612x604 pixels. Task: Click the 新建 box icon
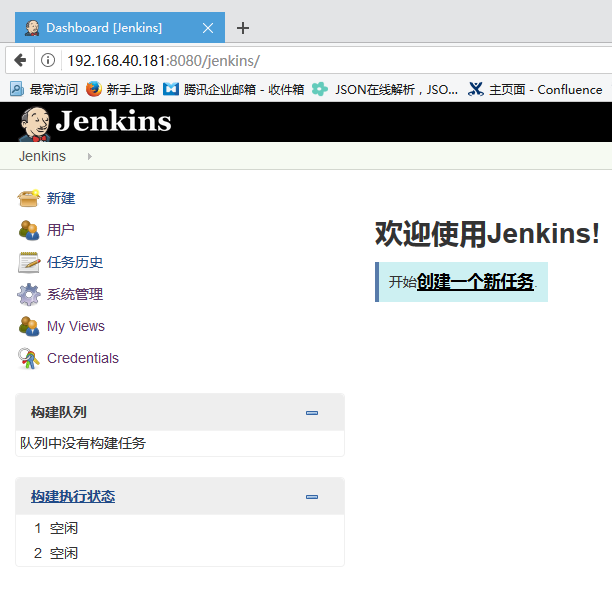[28, 198]
